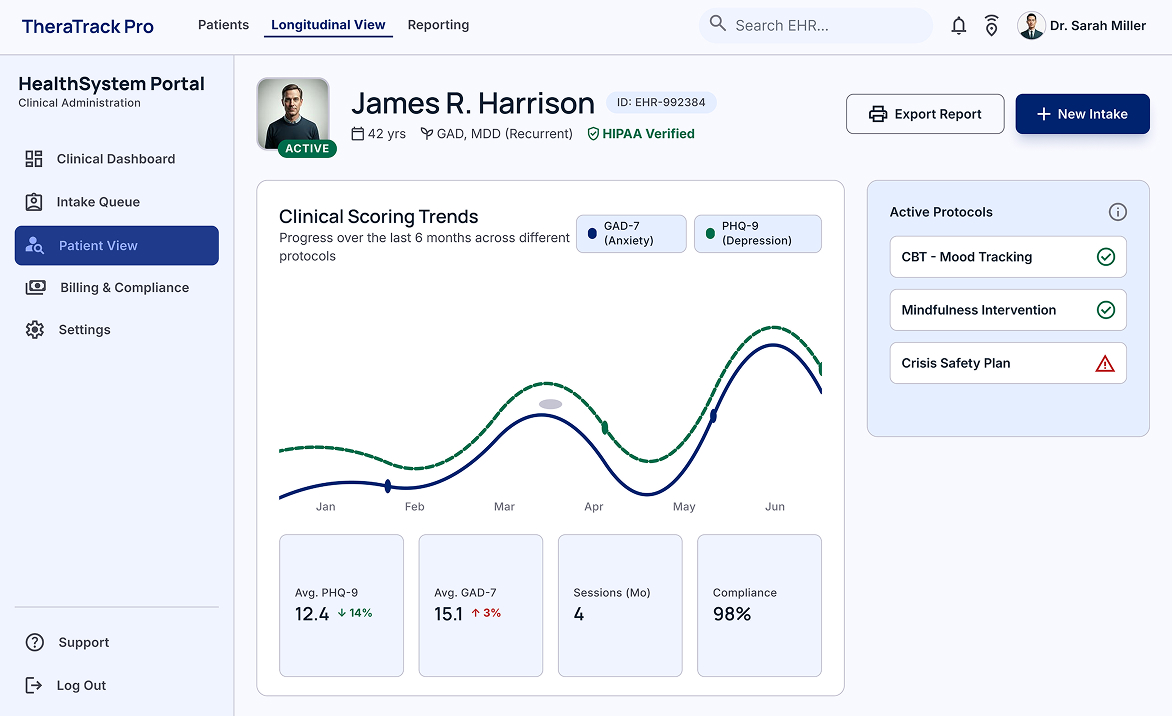Click the HIPAA Verified label
Image resolution: width=1172 pixels, height=716 pixels.
[x=648, y=134]
